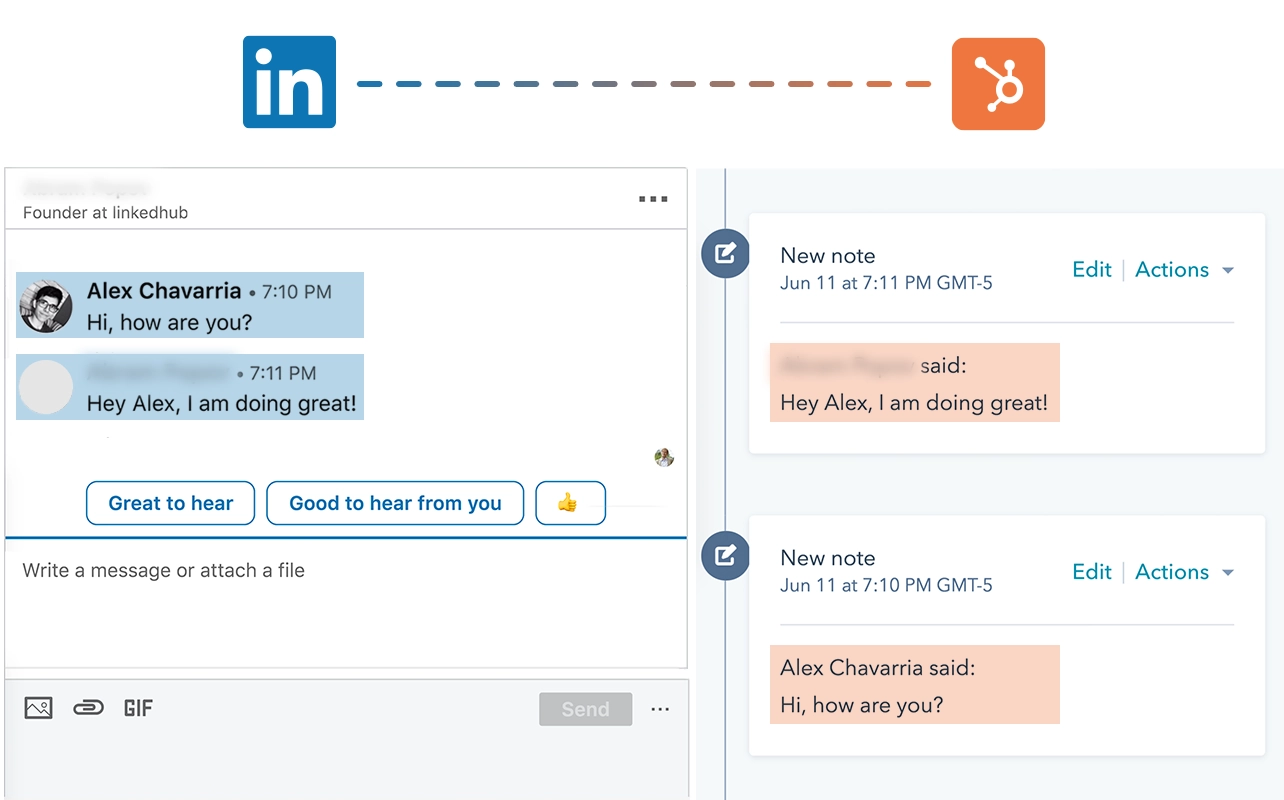Attach a file using the paperclip icon

(89, 708)
